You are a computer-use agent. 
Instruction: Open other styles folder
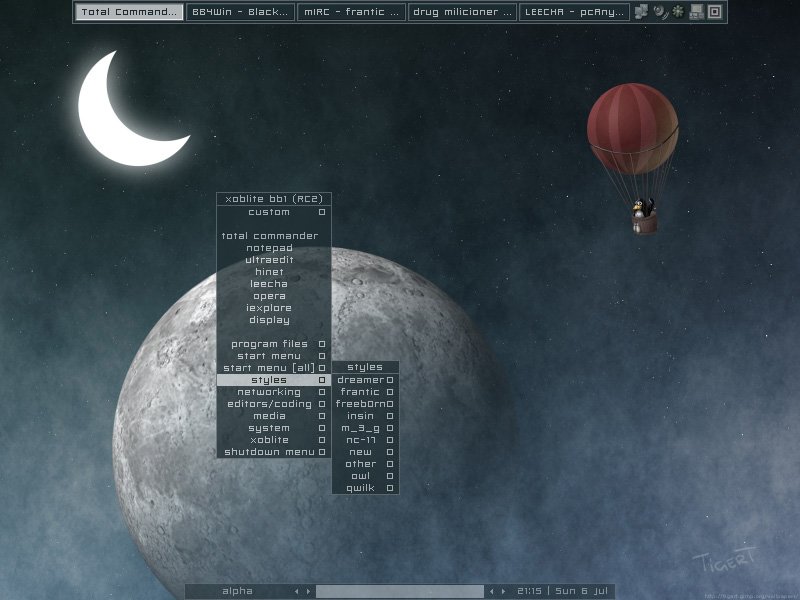365,464
